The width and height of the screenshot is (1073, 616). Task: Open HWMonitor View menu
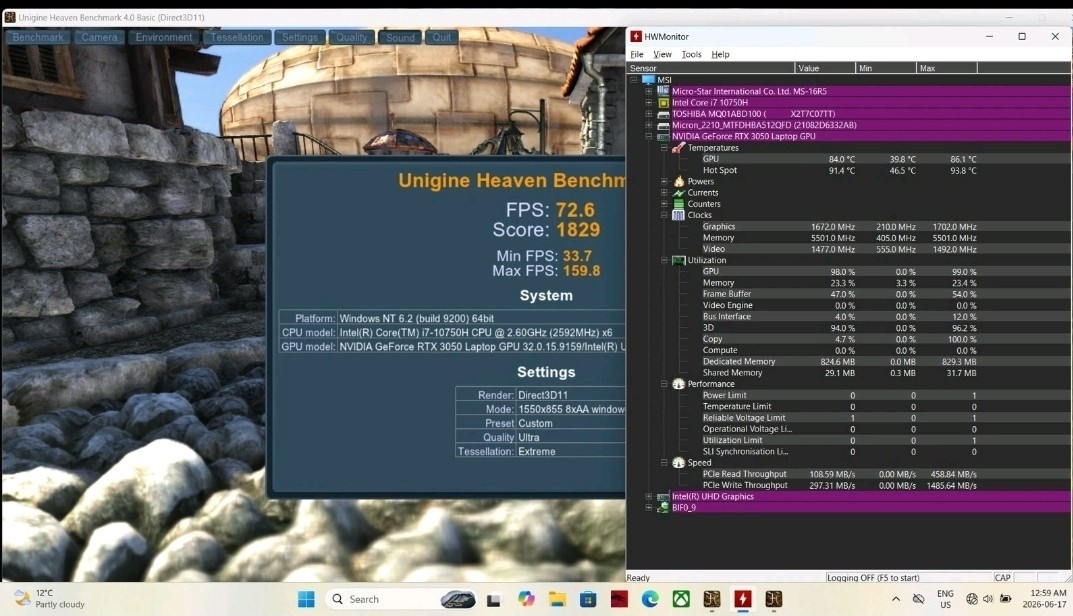pos(662,54)
